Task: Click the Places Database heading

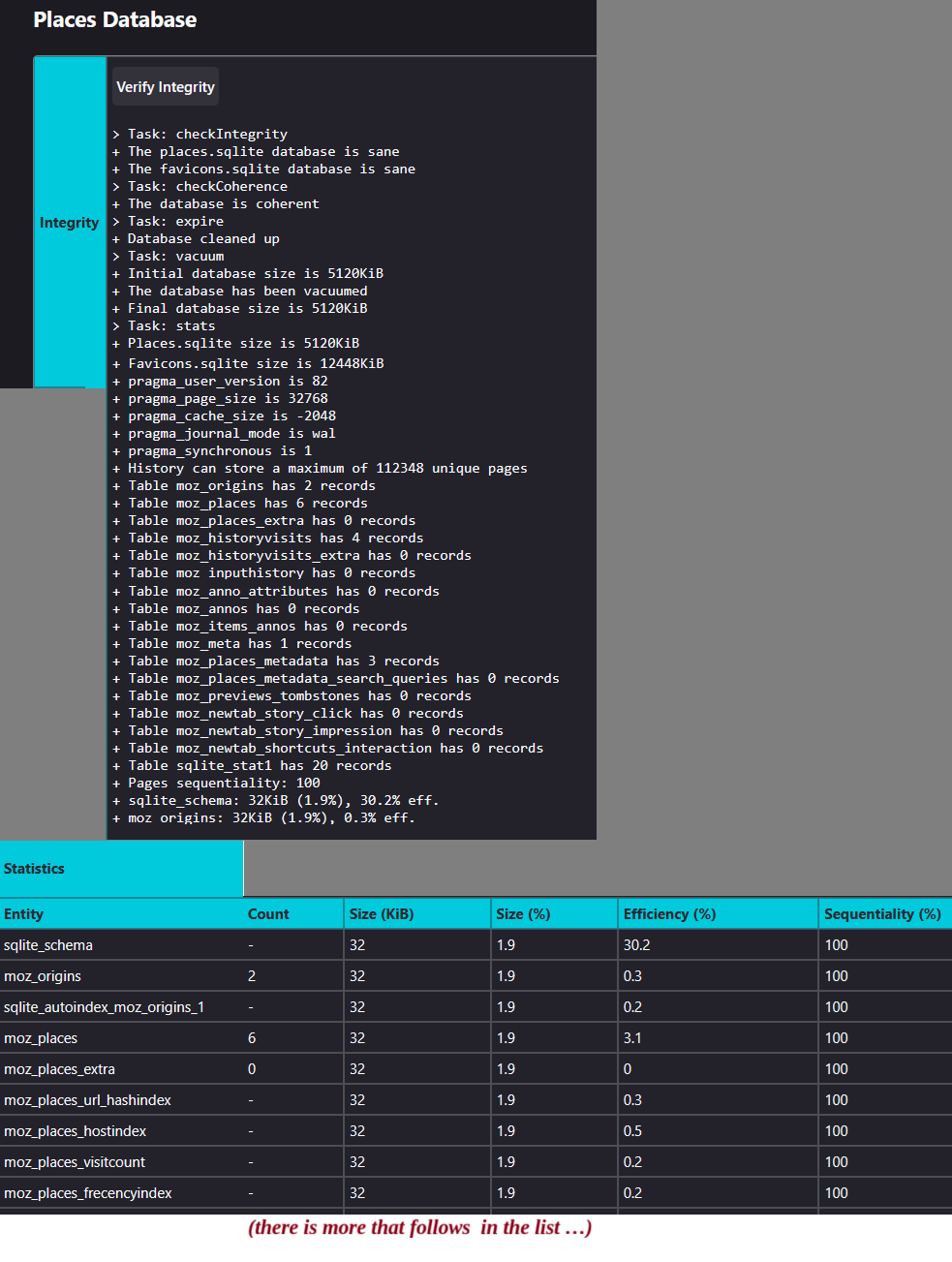Action: click(x=115, y=20)
